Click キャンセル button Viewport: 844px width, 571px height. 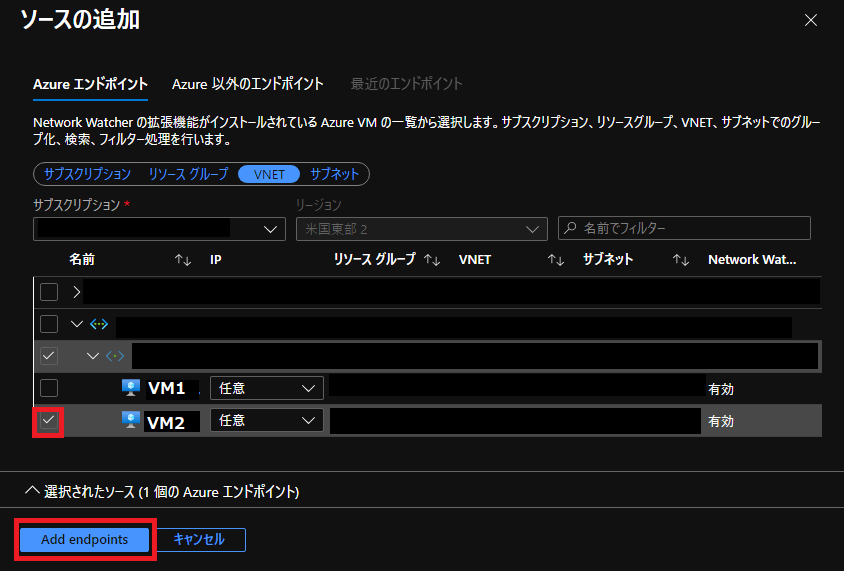click(x=199, y=539)
